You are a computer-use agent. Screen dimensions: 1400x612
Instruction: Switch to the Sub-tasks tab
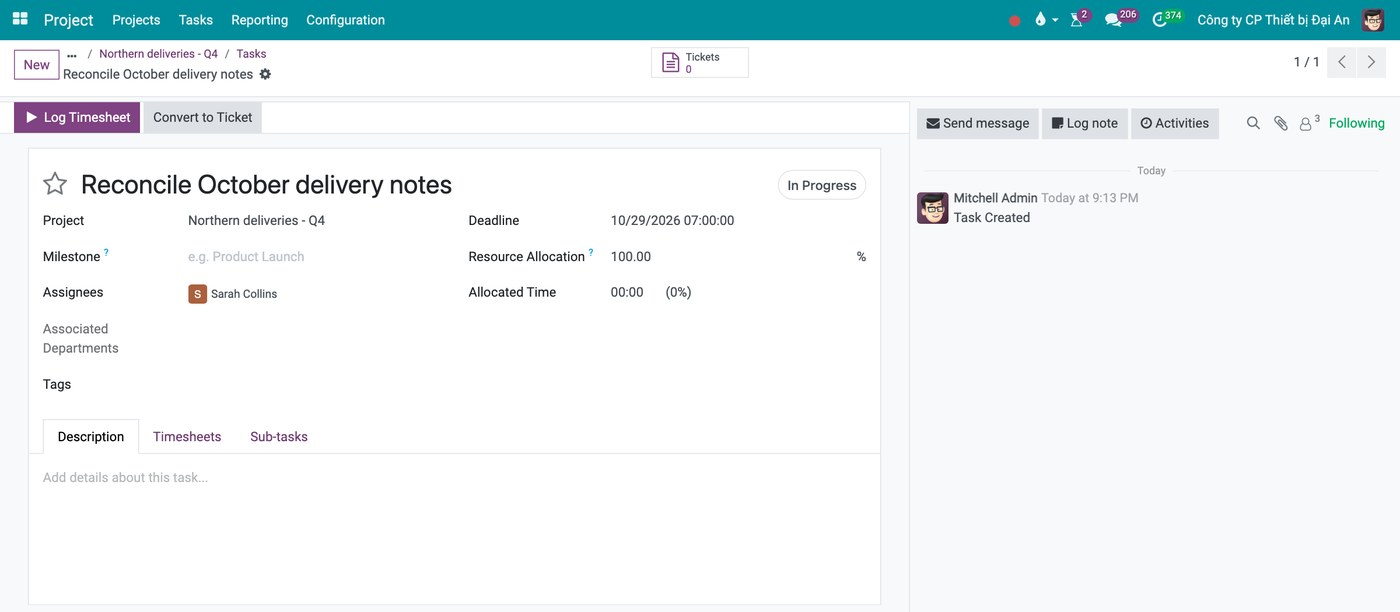coord(279,437)
